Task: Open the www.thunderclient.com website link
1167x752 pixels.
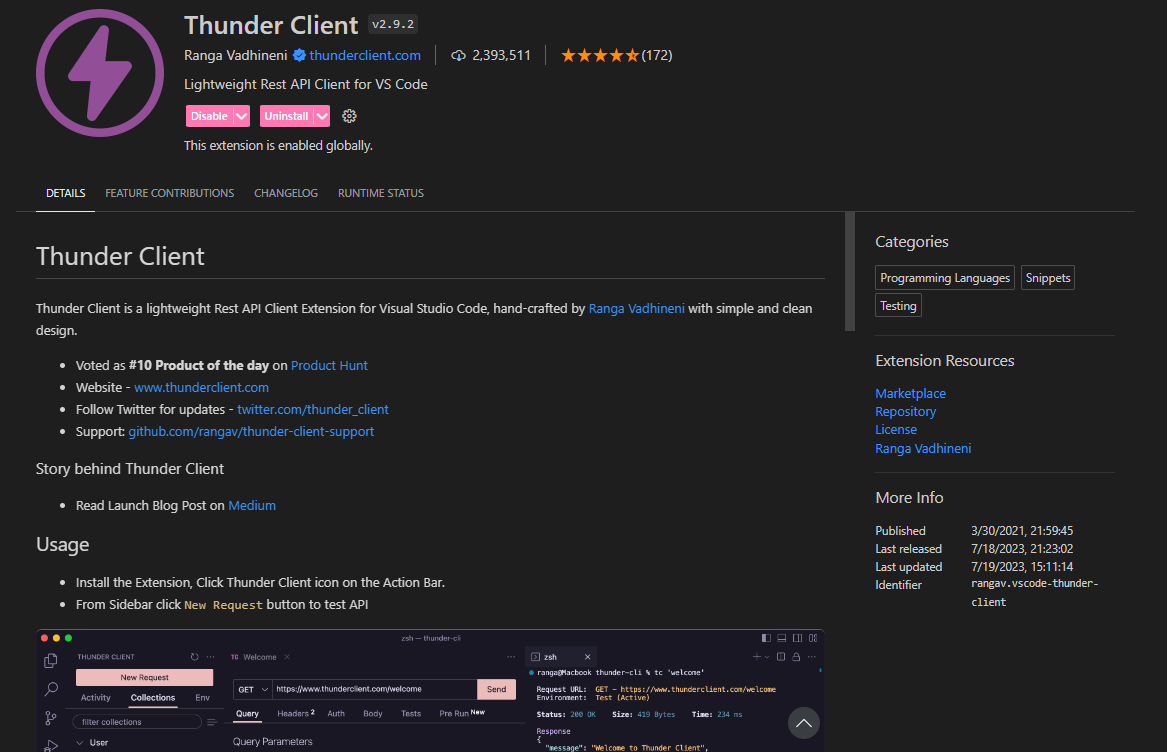Action: click(x=201, y=387)
